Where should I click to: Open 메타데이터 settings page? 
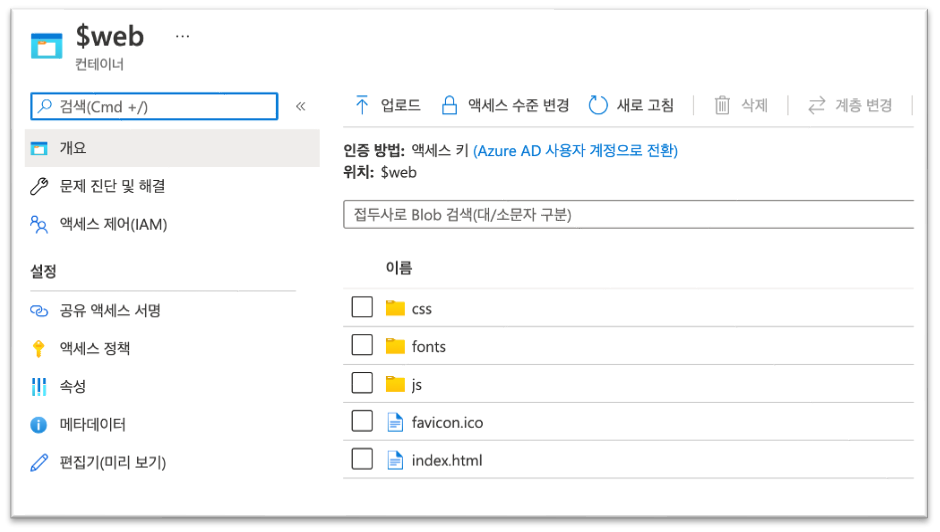(92, 425)
